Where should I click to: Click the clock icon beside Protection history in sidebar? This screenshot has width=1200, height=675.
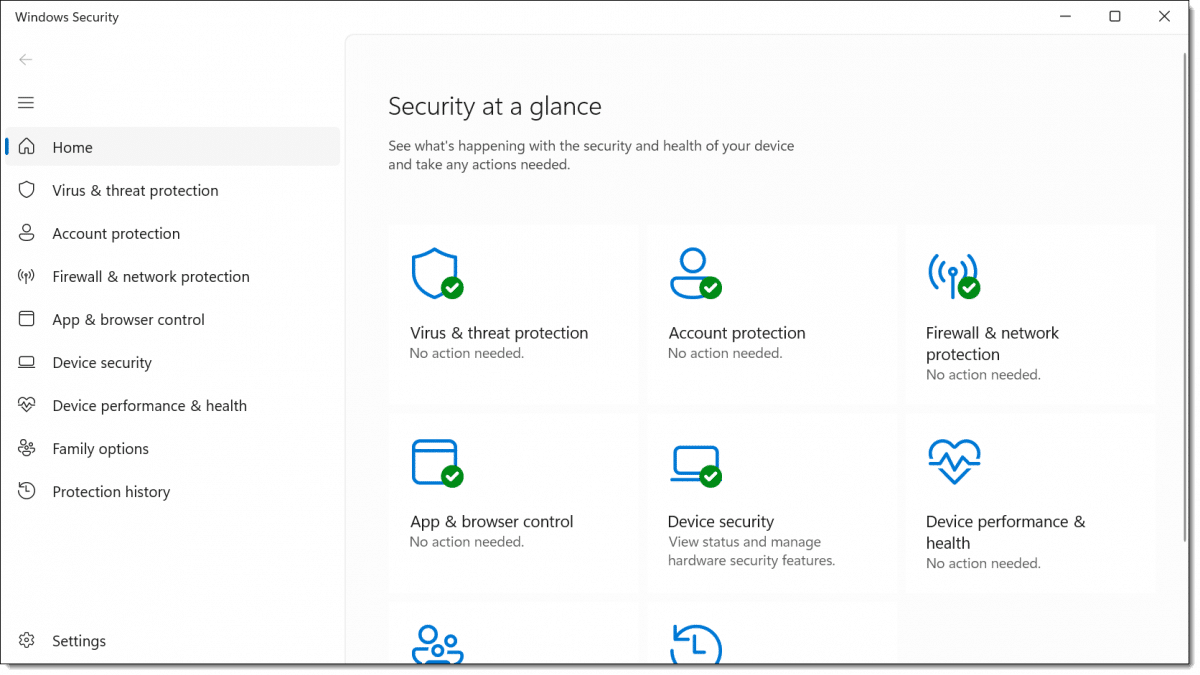click(27, 491)
